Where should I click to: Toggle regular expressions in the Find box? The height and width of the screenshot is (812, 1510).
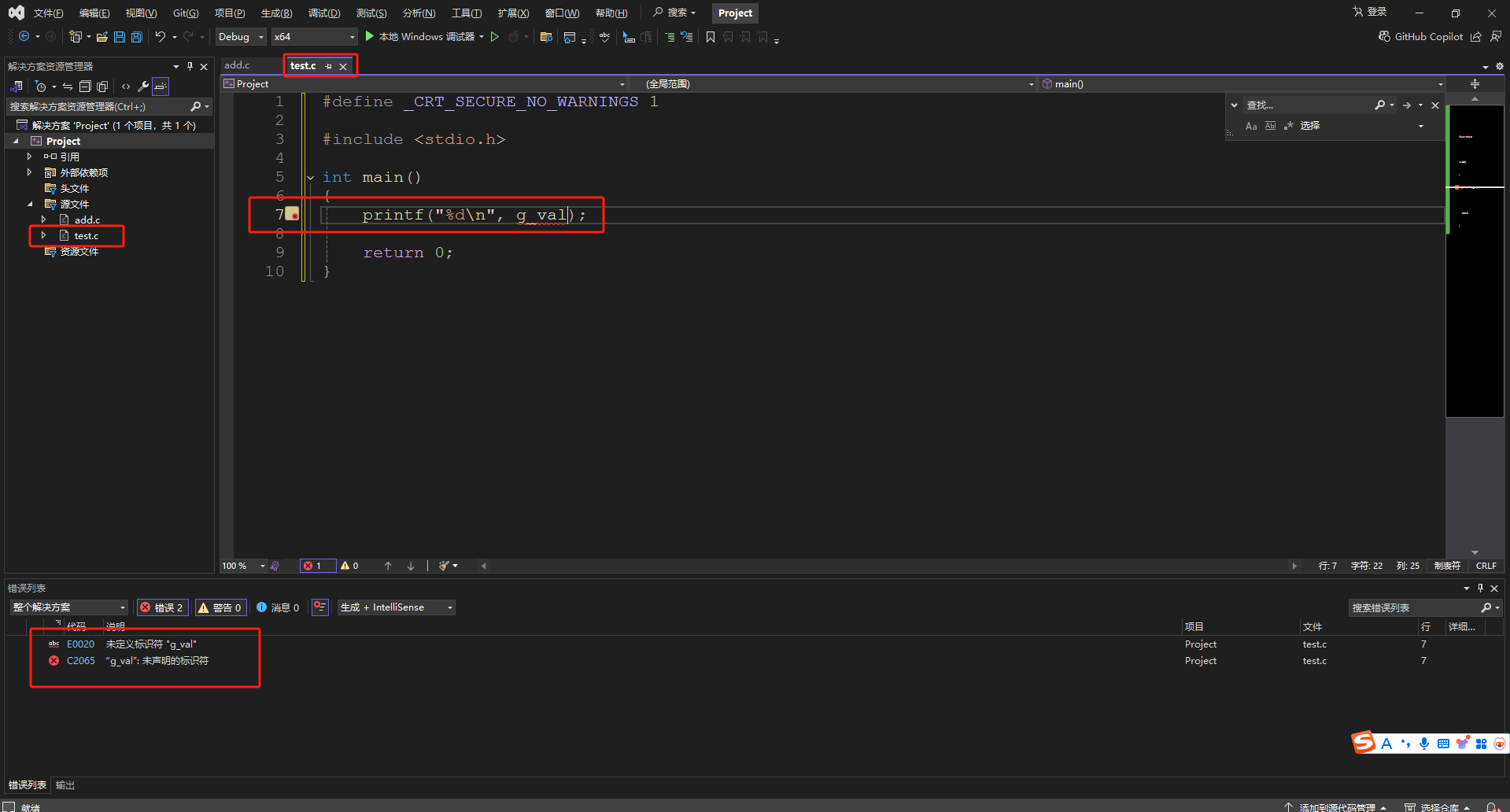(1289, 126)
